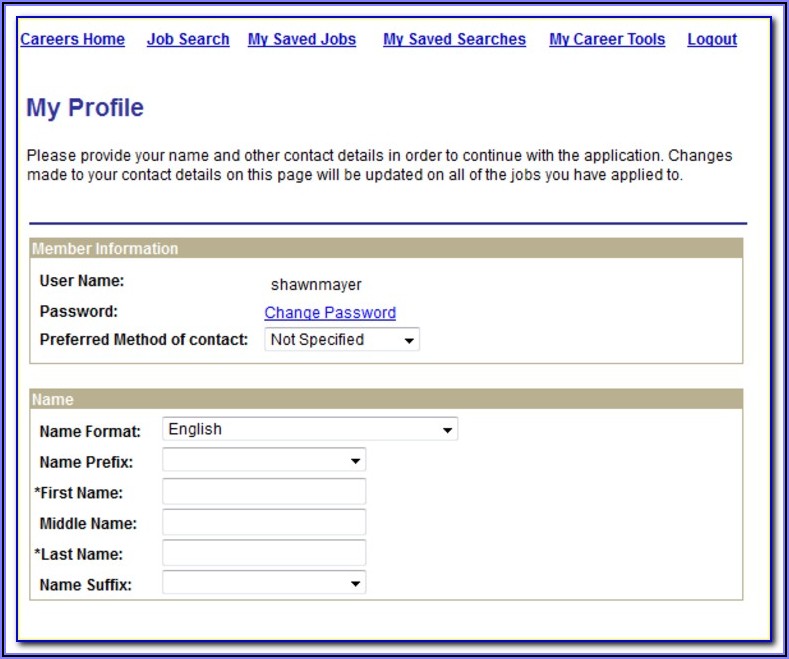Click the Member Information section header
Image resolution: width=789 pixels, height=659 pixels.
105,249
